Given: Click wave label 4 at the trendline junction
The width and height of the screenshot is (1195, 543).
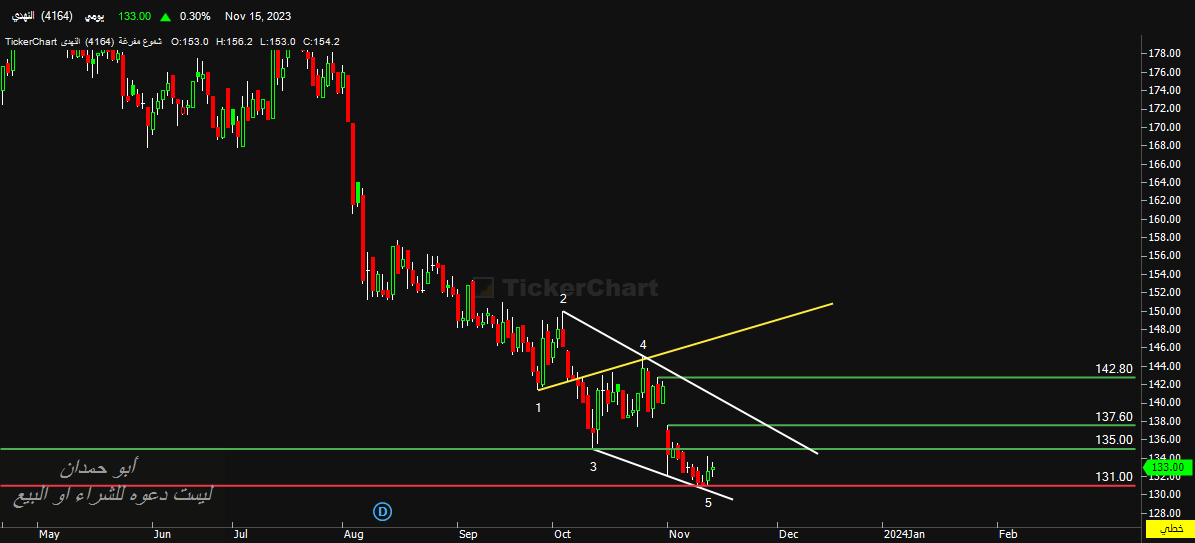Looking at the screenshot, I should coord(643,345).
